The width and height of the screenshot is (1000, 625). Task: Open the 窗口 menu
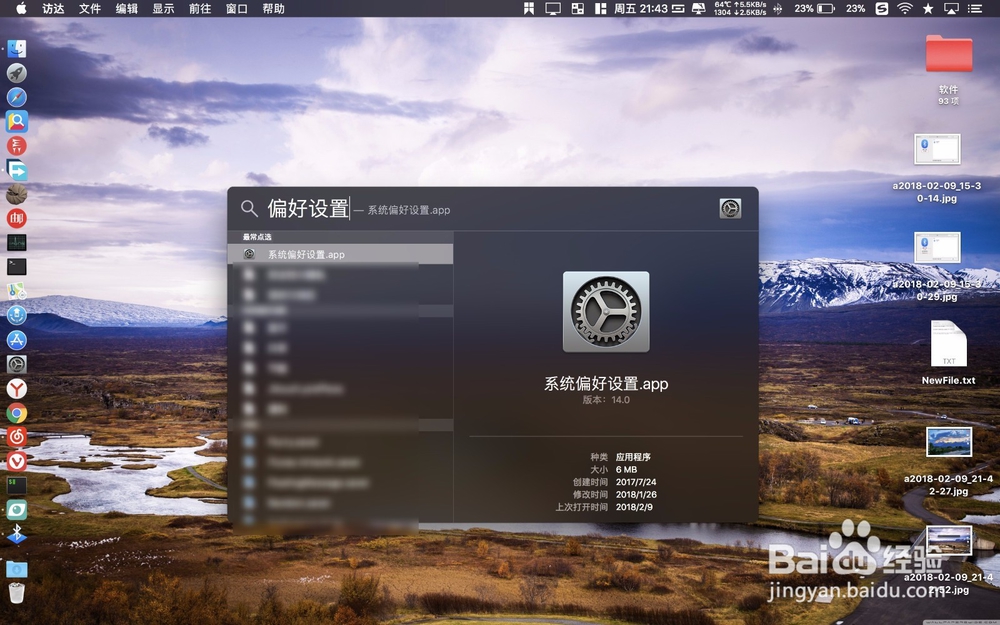[237, 8]
